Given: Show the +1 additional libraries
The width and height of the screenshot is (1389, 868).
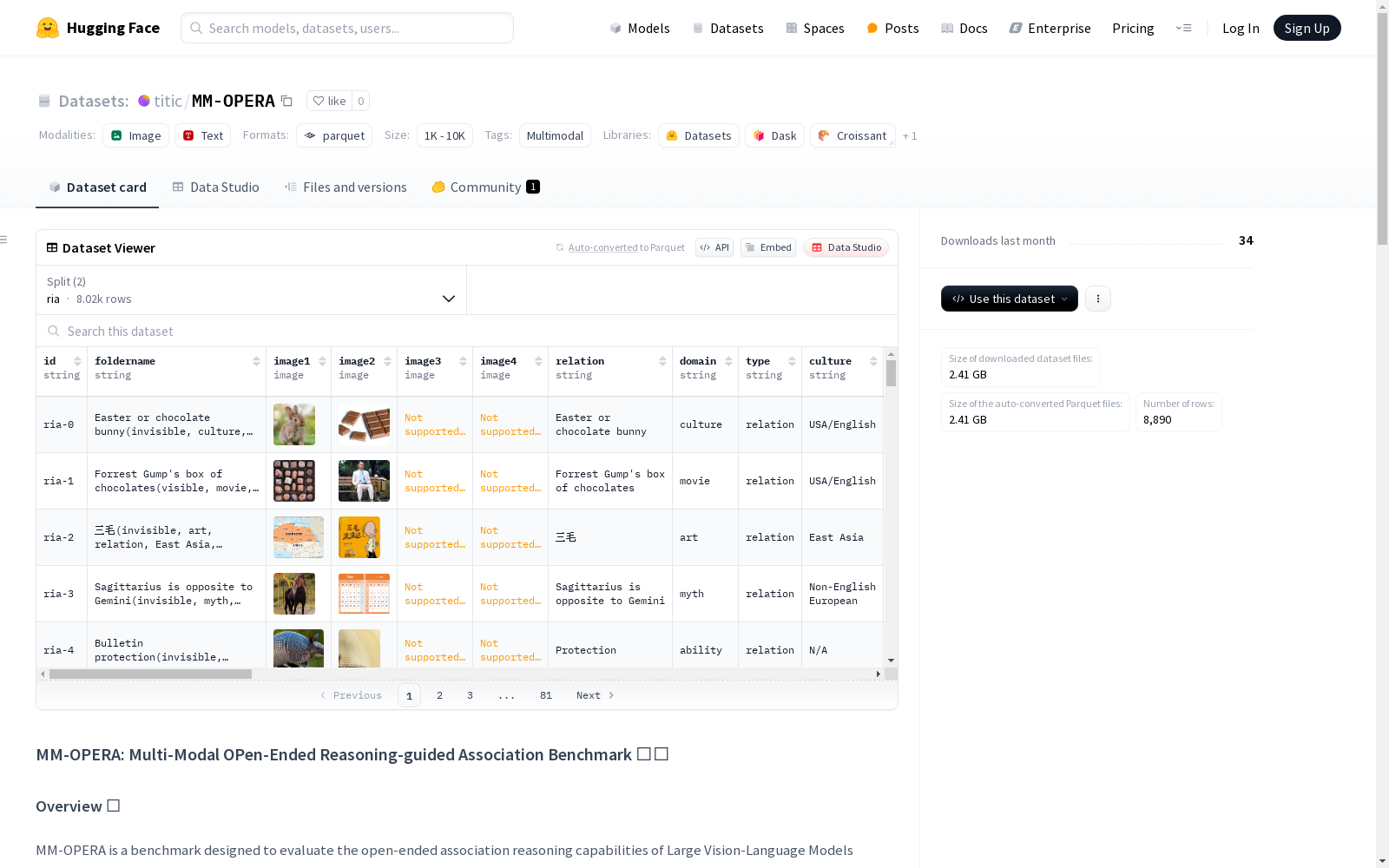Looking at the screenshot, I should tap(910, 135).
